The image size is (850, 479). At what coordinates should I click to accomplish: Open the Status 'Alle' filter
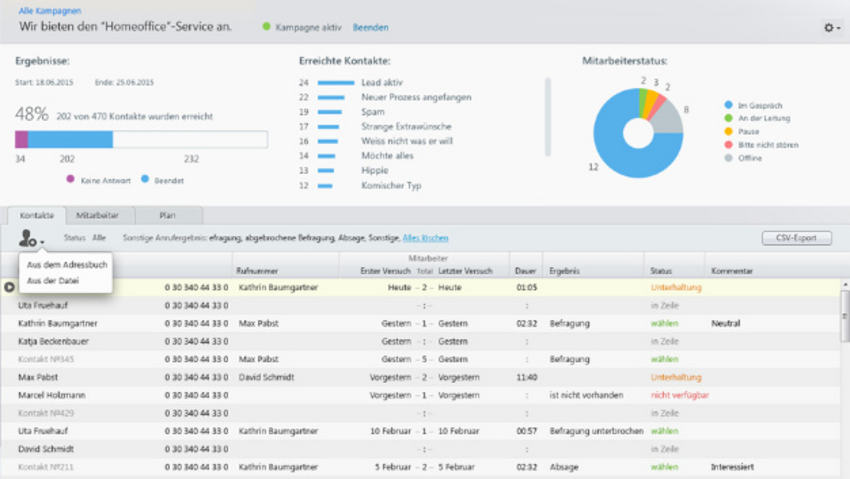click(x=99, y=238)
